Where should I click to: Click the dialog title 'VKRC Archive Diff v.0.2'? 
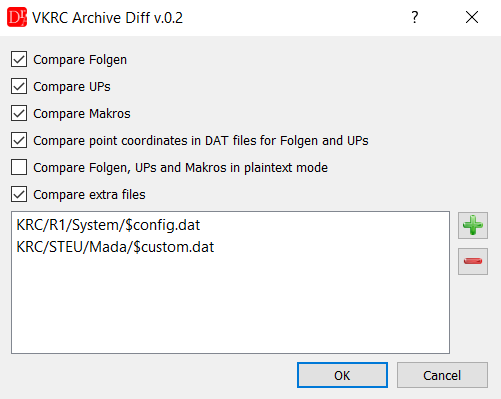pyautogui.click(x=107, y=18)
